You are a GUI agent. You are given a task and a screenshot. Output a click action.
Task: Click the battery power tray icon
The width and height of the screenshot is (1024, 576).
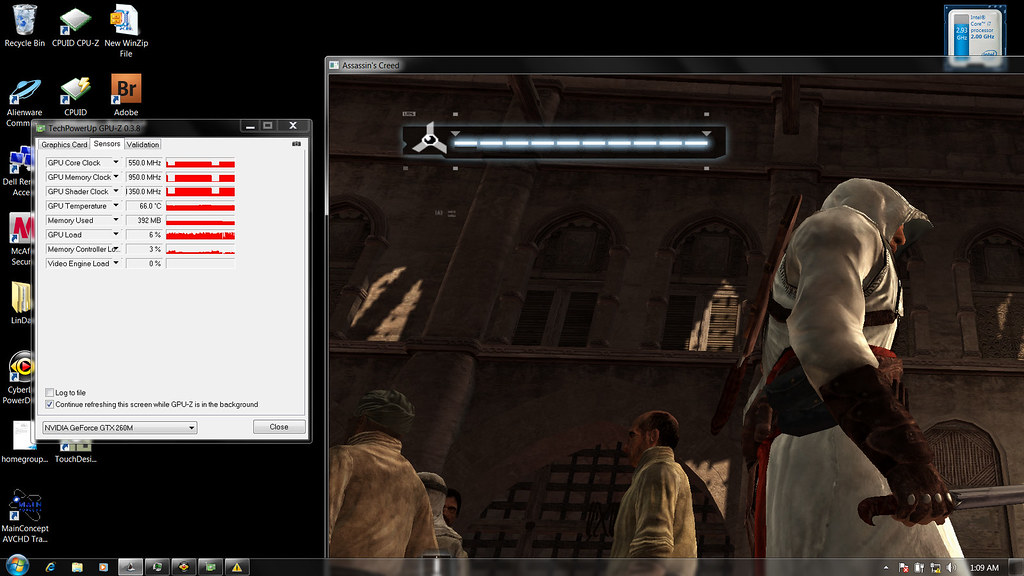tap(920, 568)
